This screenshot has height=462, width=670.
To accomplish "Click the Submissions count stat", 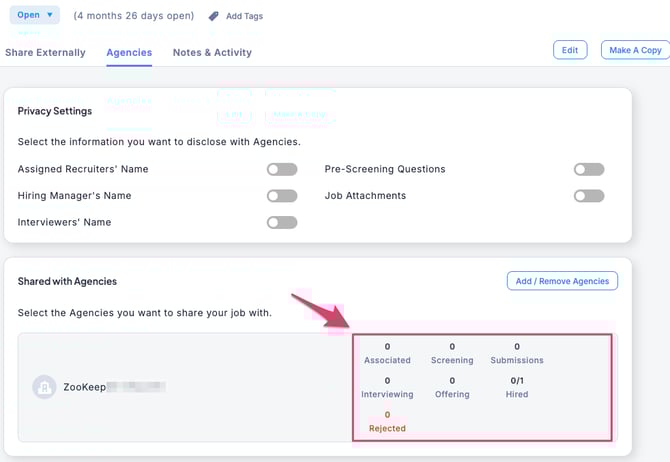I will [517, 353].
